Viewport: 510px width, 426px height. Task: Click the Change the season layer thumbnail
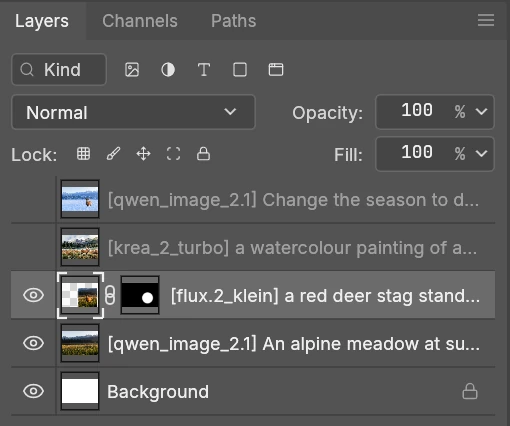(x=80, y=199)
